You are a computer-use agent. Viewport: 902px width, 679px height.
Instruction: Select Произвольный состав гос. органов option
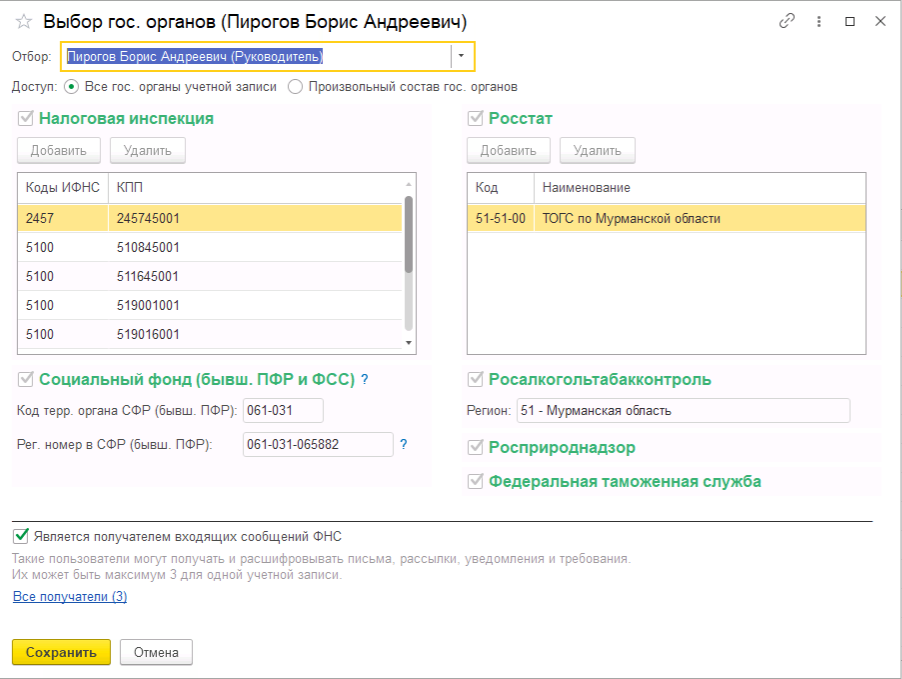(x=295, y=87)
